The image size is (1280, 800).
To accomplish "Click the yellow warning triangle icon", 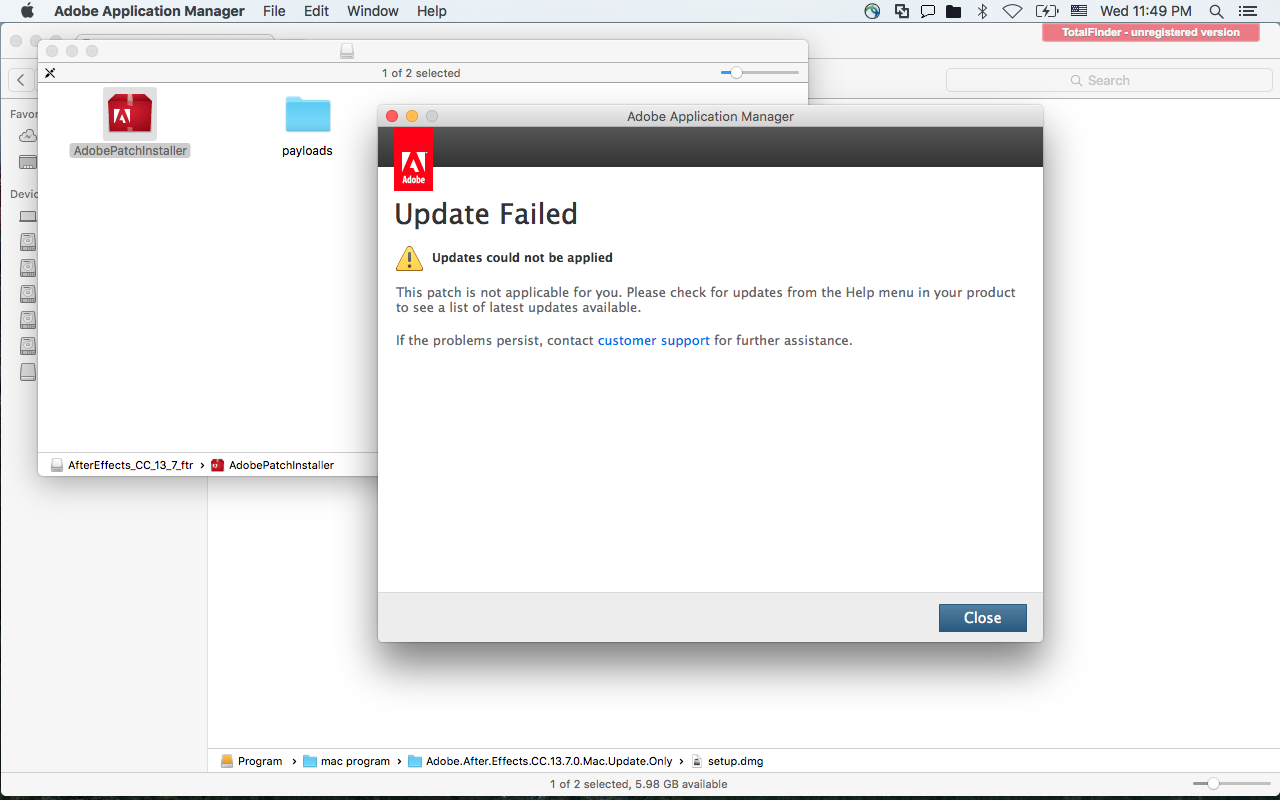I will 409,258.
